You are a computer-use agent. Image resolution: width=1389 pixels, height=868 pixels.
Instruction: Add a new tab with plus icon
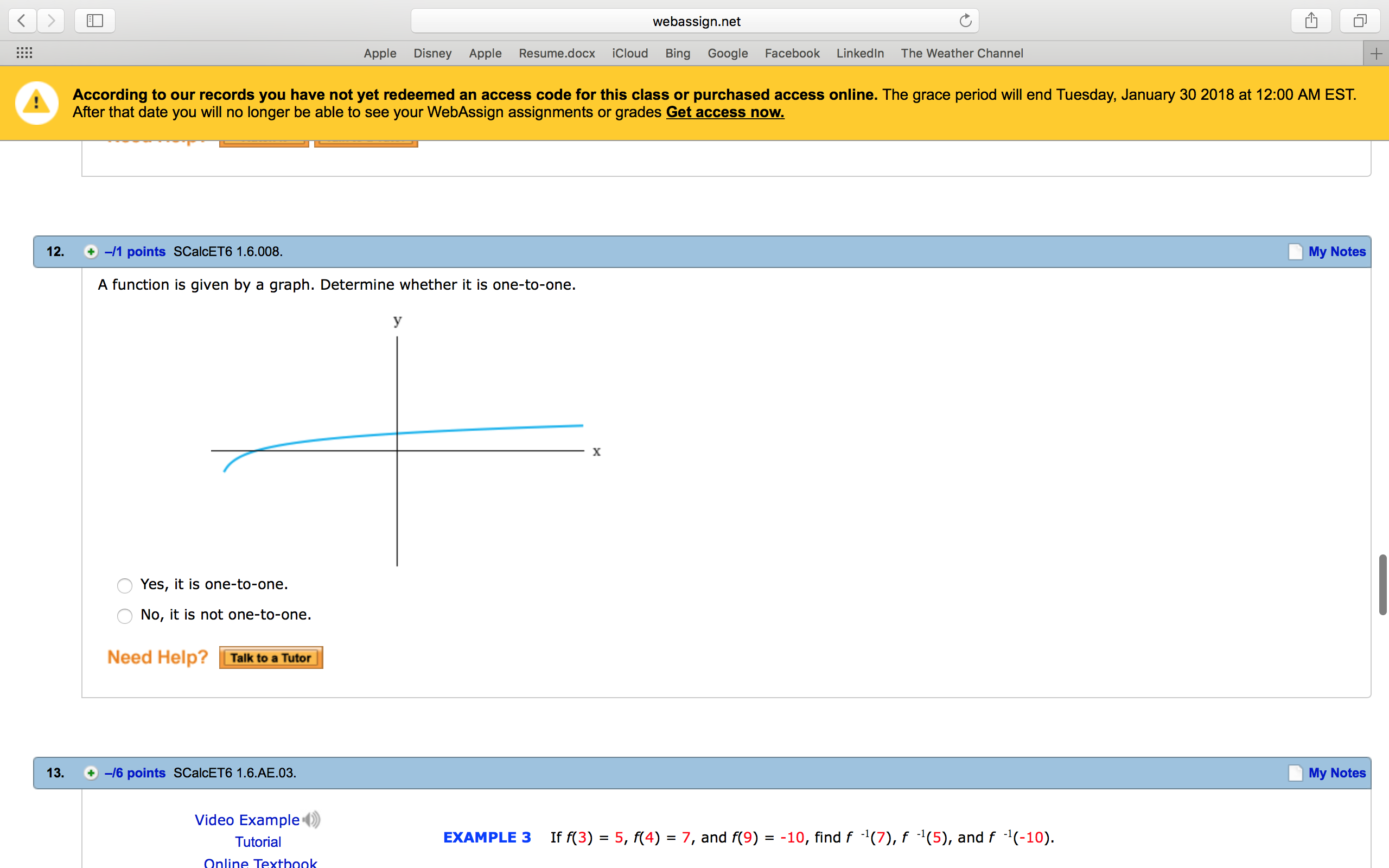point(1376,54)
